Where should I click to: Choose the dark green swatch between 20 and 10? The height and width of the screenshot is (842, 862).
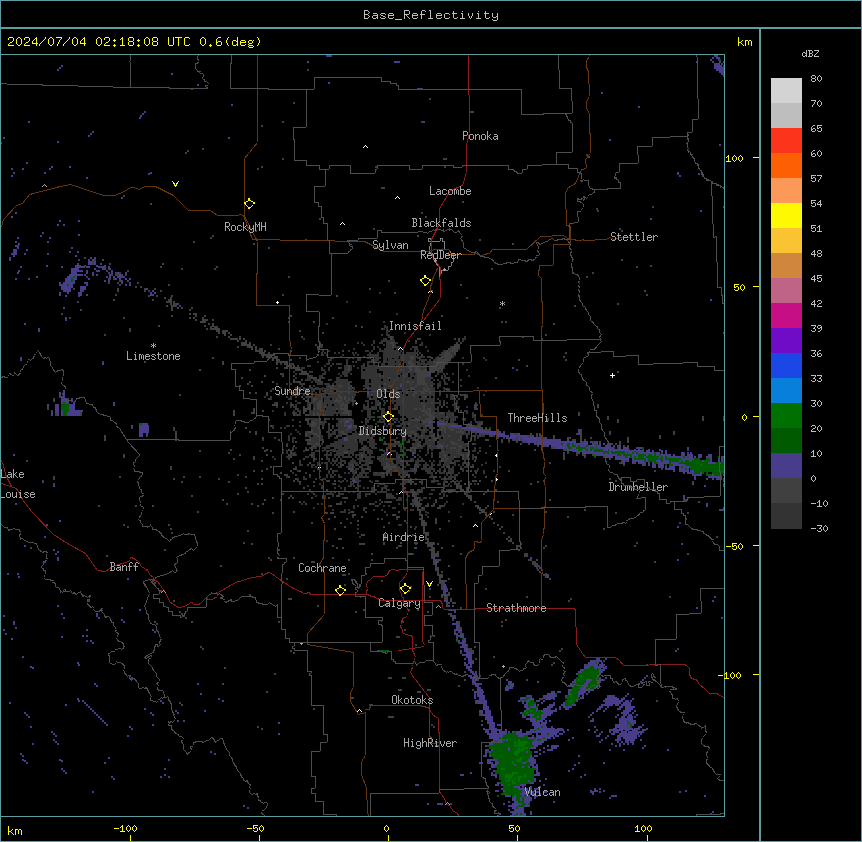786,441
